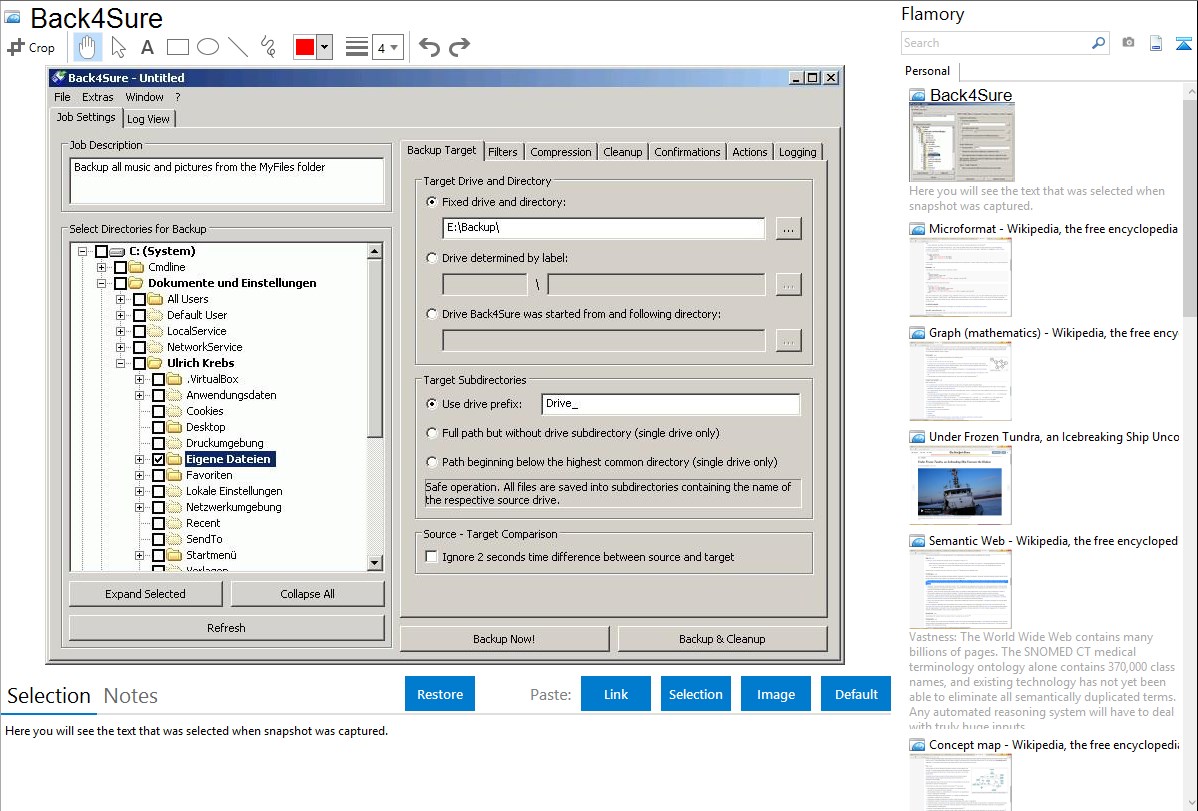This screenshot has width=1198, height=811.
Task: Switch to the Notes tab
Action: click(x=131, y=696)
